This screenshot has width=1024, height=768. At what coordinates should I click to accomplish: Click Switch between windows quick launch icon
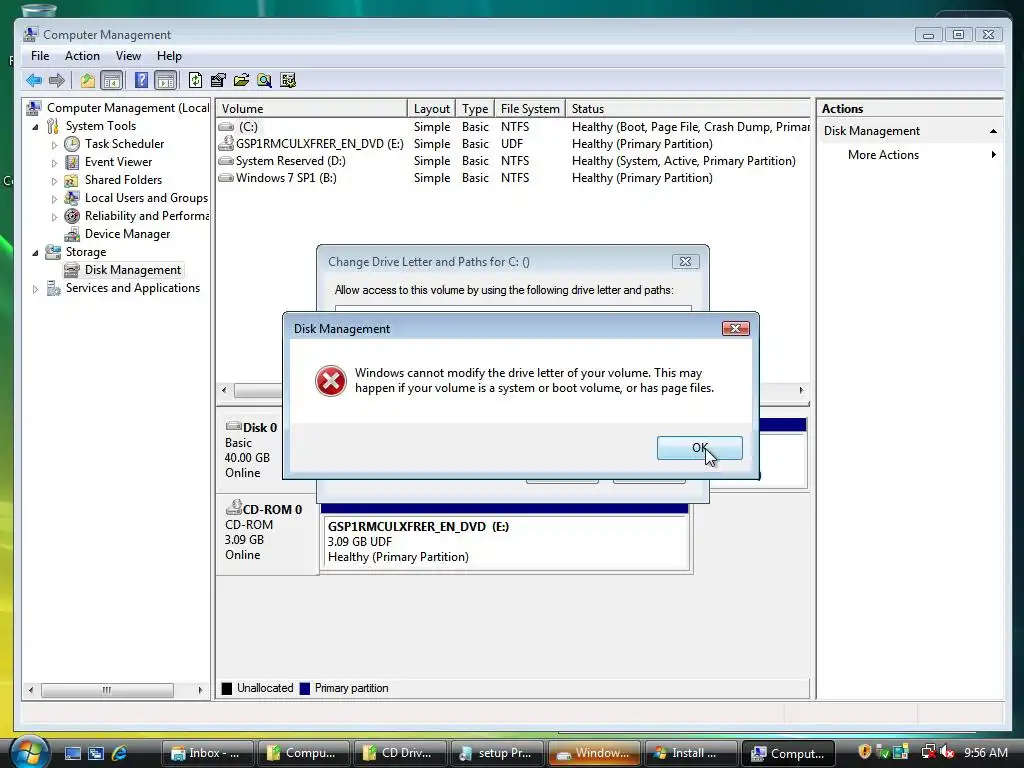[x=96, y=754]
